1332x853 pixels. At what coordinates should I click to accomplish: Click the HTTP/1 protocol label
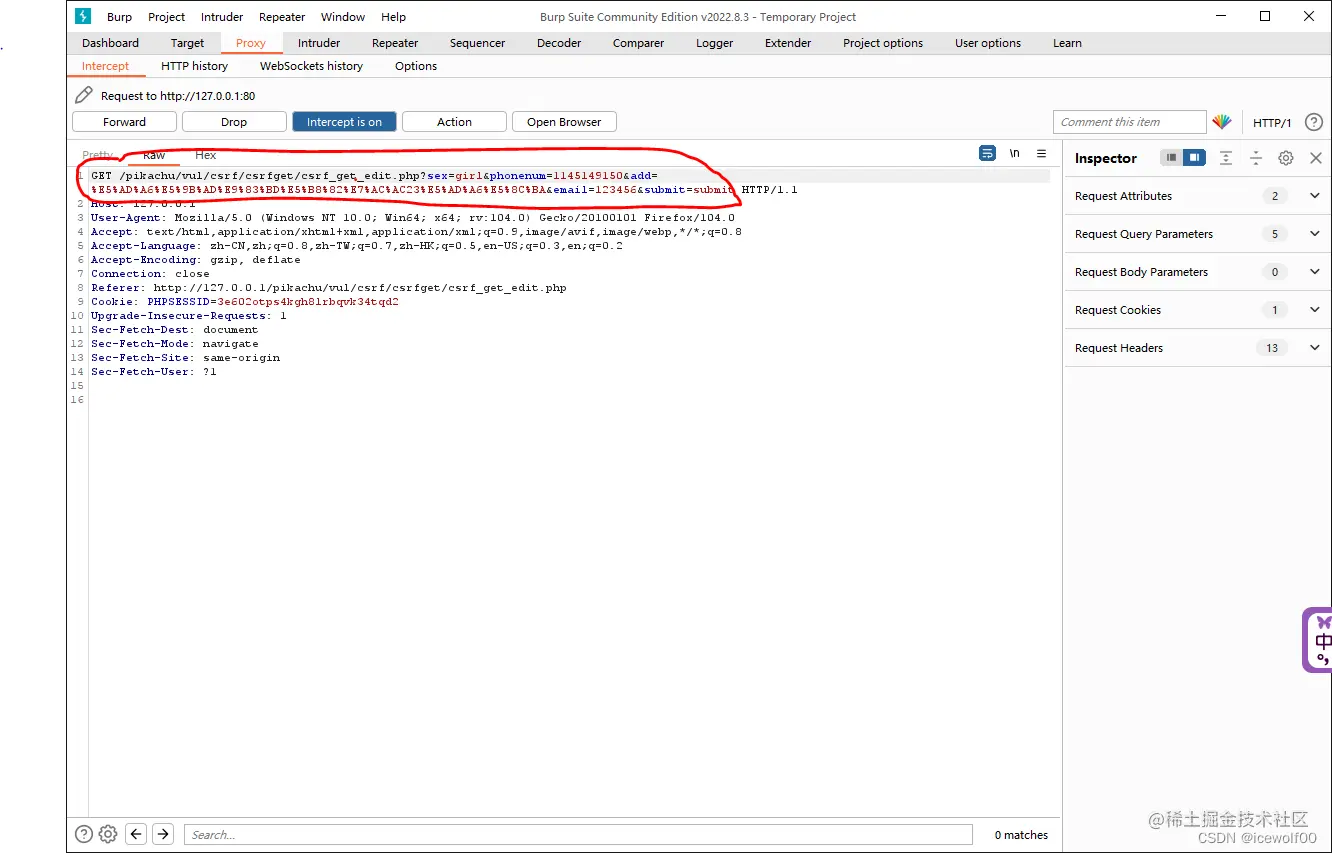point(1272,123)
